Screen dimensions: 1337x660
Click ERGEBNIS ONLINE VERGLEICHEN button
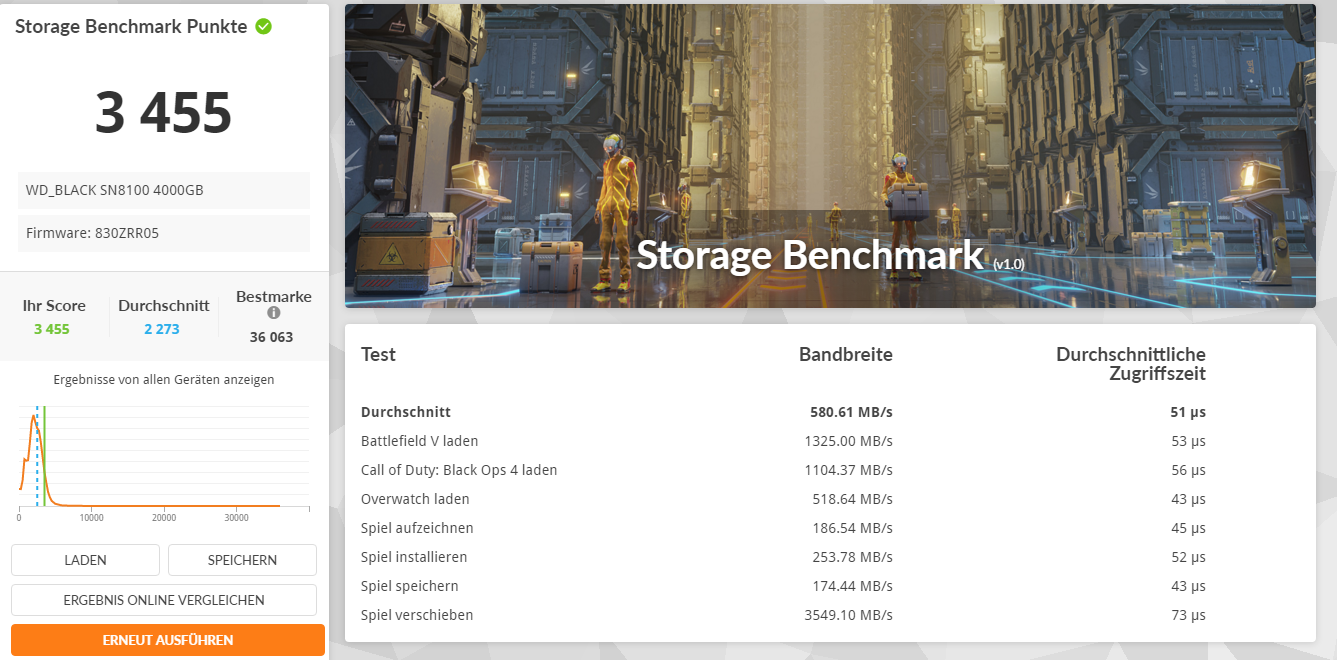coord(164,600)
